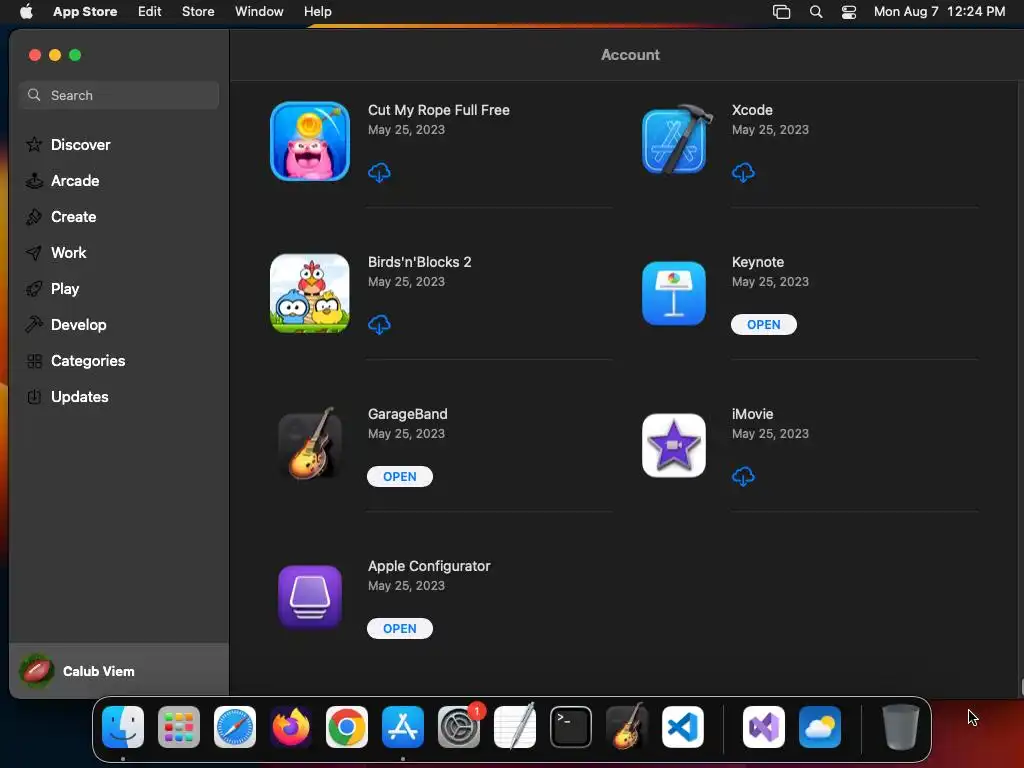Open Launchpad from the Dock
This screenshot has height=768, width=1024.
coord(179,727)
